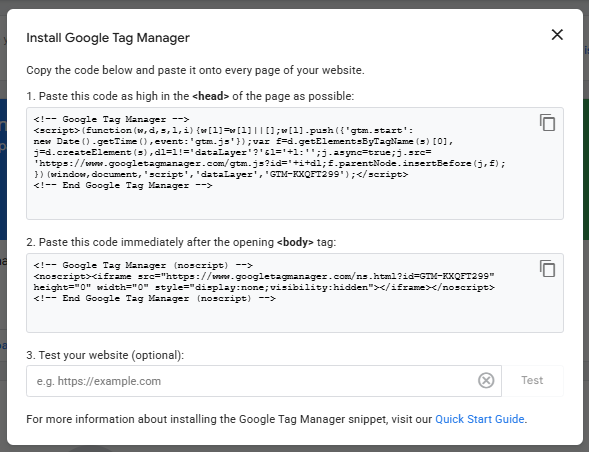This screenshot has width=589, height=452.
Task: Click the '<!-- End Google Tag Manager -->' line
Action: [x=123, y=186]
